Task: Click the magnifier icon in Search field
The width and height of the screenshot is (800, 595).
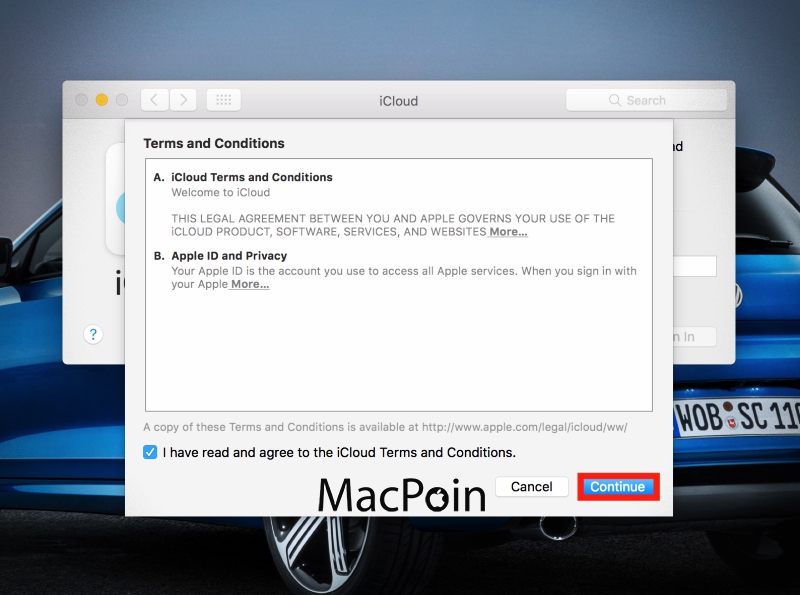Action: pyautogui.click(x=615, y=100)
